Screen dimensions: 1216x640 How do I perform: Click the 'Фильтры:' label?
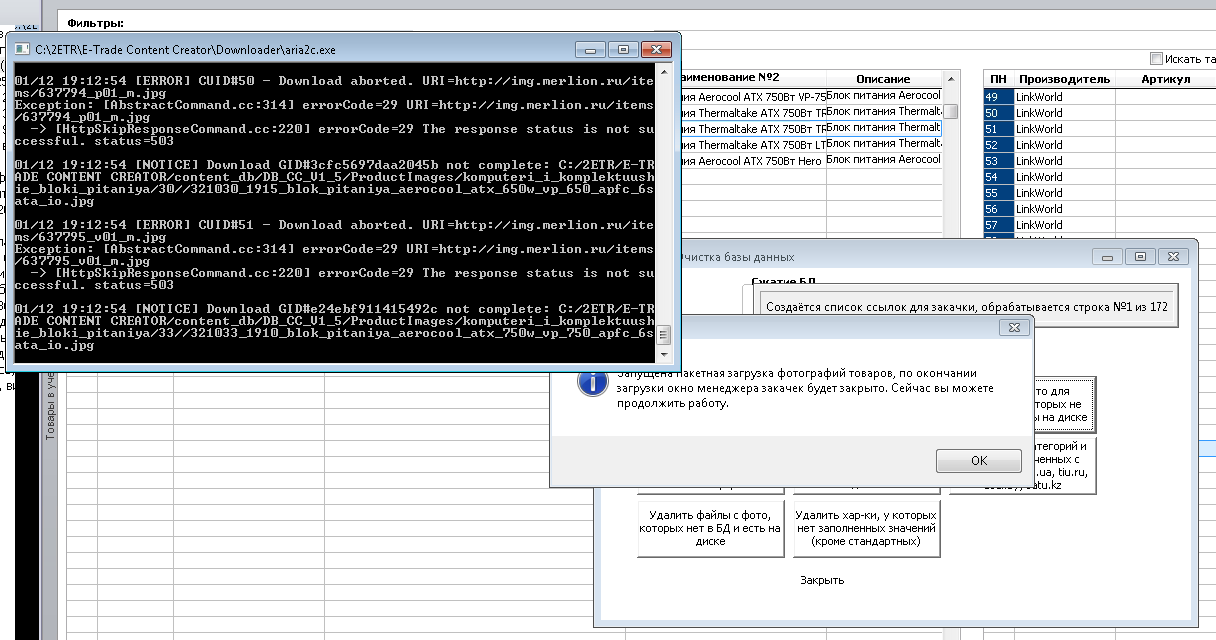[95, 22]
